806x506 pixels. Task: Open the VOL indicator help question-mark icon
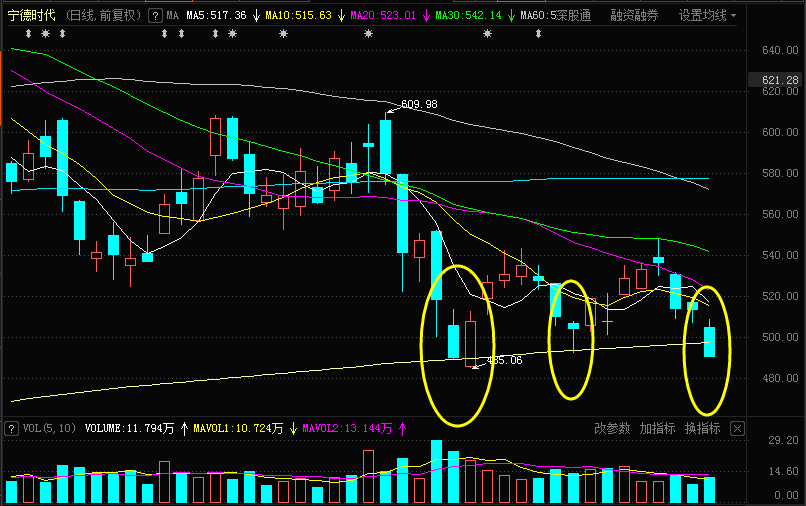pyautogui.click(x=11, y=428)
